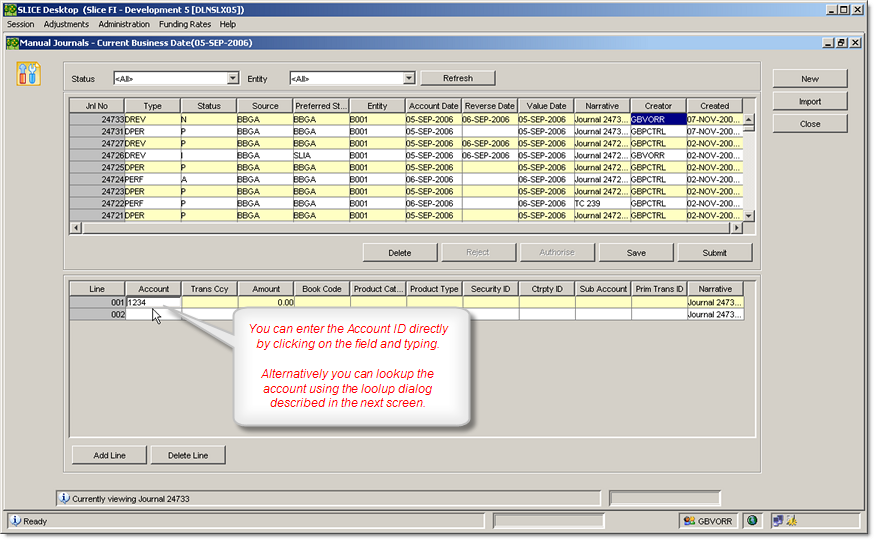Click the SLICE Desktop title bar icon
Screen dimensions: 874x540
point(9,9)
